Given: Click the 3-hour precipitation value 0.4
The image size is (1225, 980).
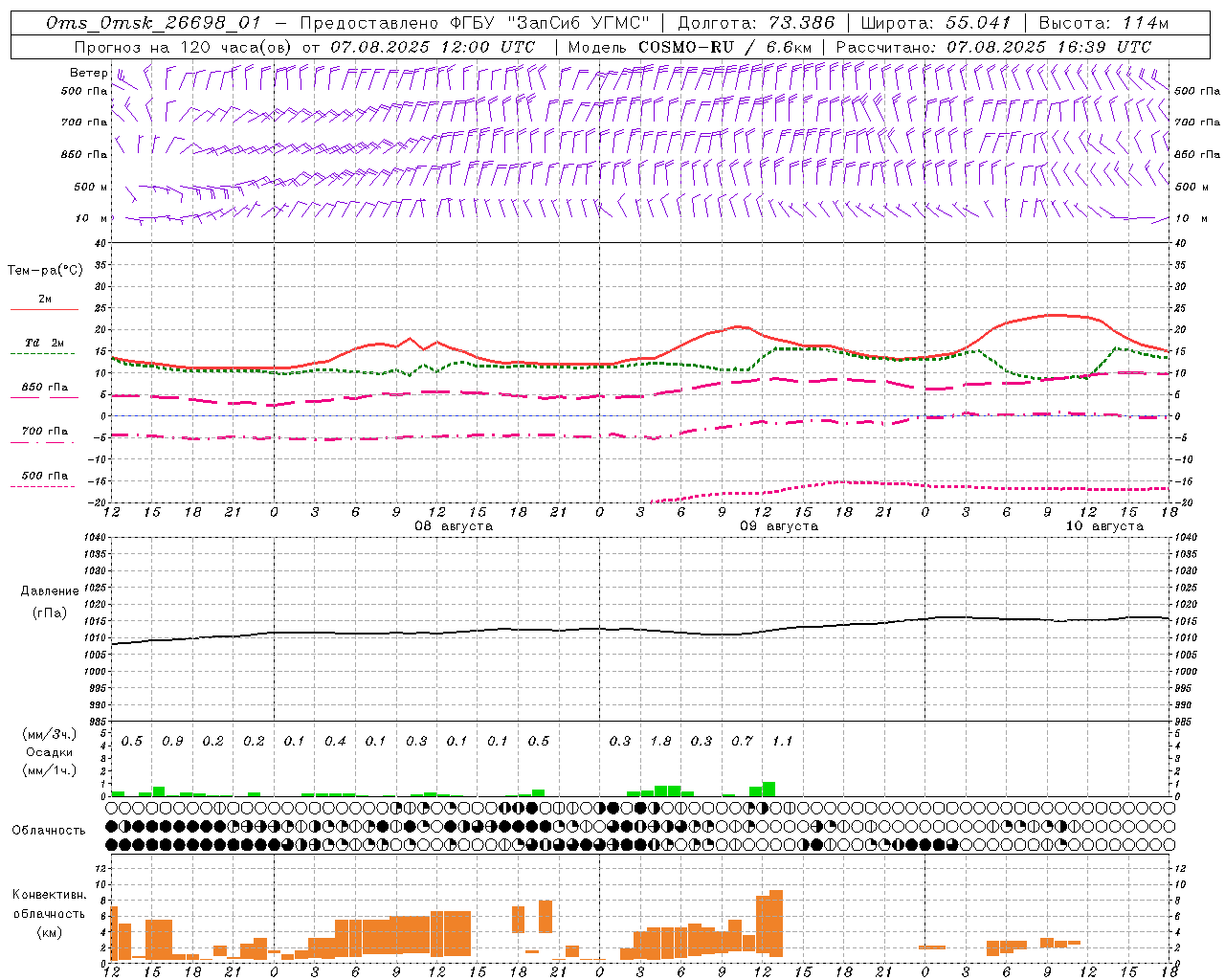Looking at the screenshot, I should 335,741.
